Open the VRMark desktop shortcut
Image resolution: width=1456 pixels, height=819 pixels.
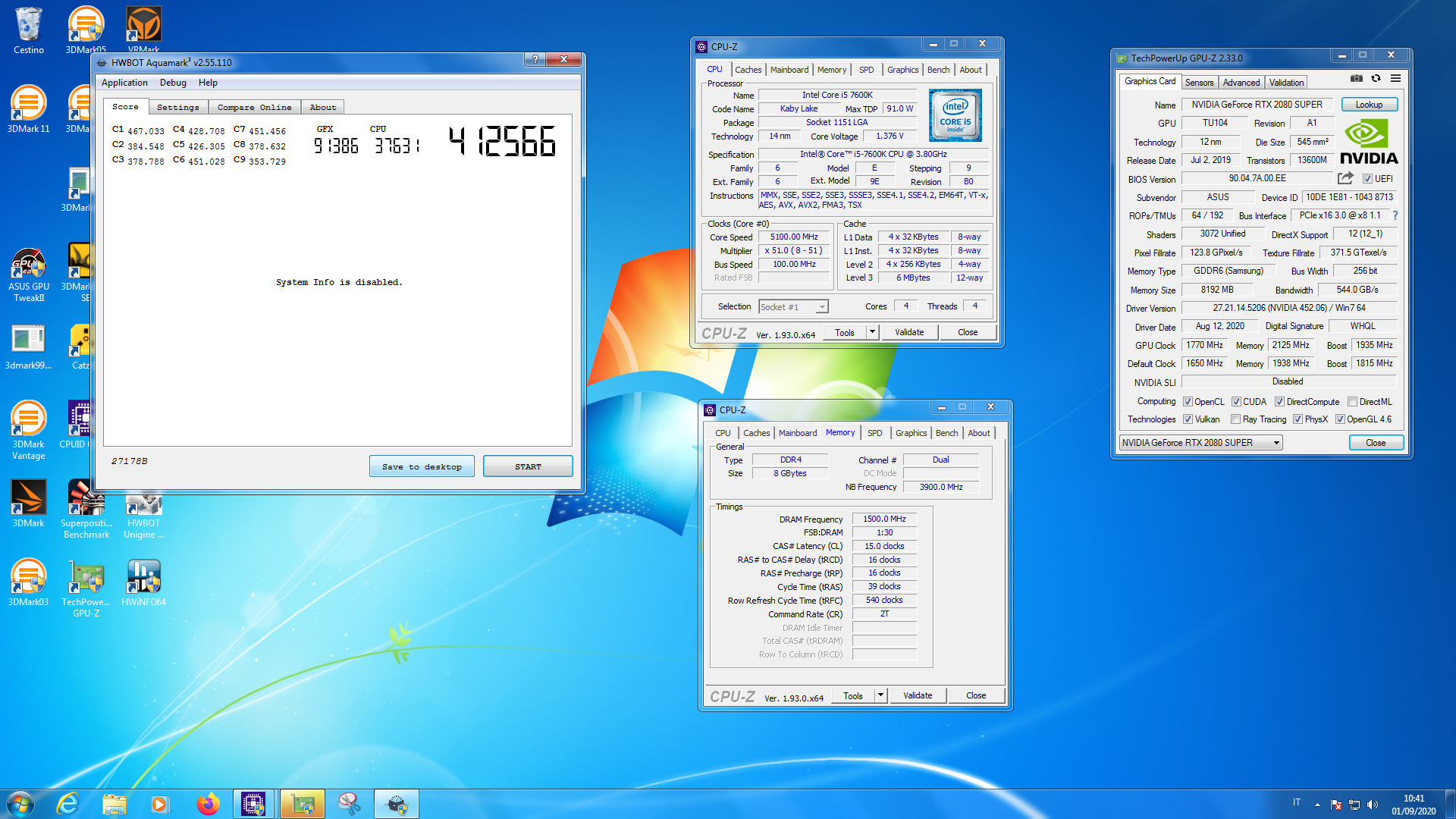point(143,29)
